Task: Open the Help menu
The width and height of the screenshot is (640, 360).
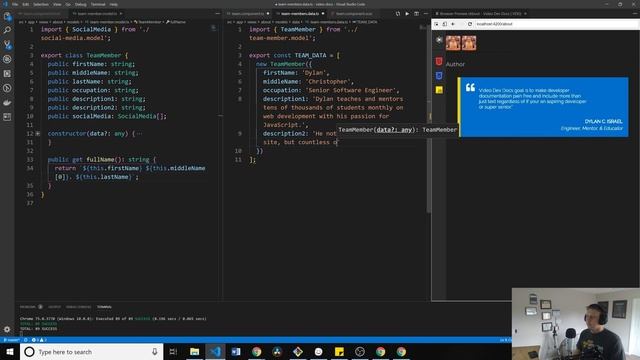Action: [113, 4]
